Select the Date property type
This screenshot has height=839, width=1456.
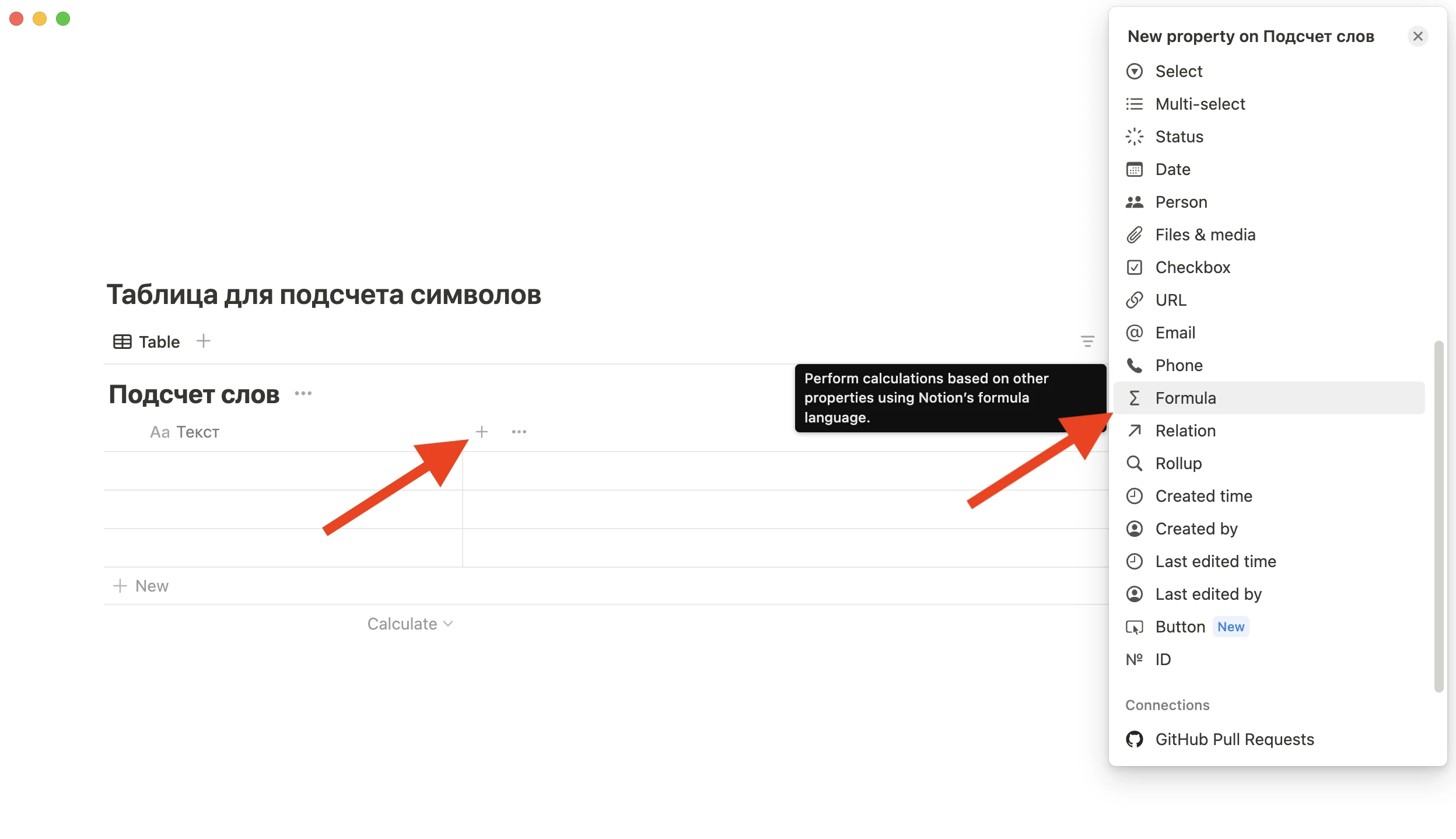tap(1172, 169)
